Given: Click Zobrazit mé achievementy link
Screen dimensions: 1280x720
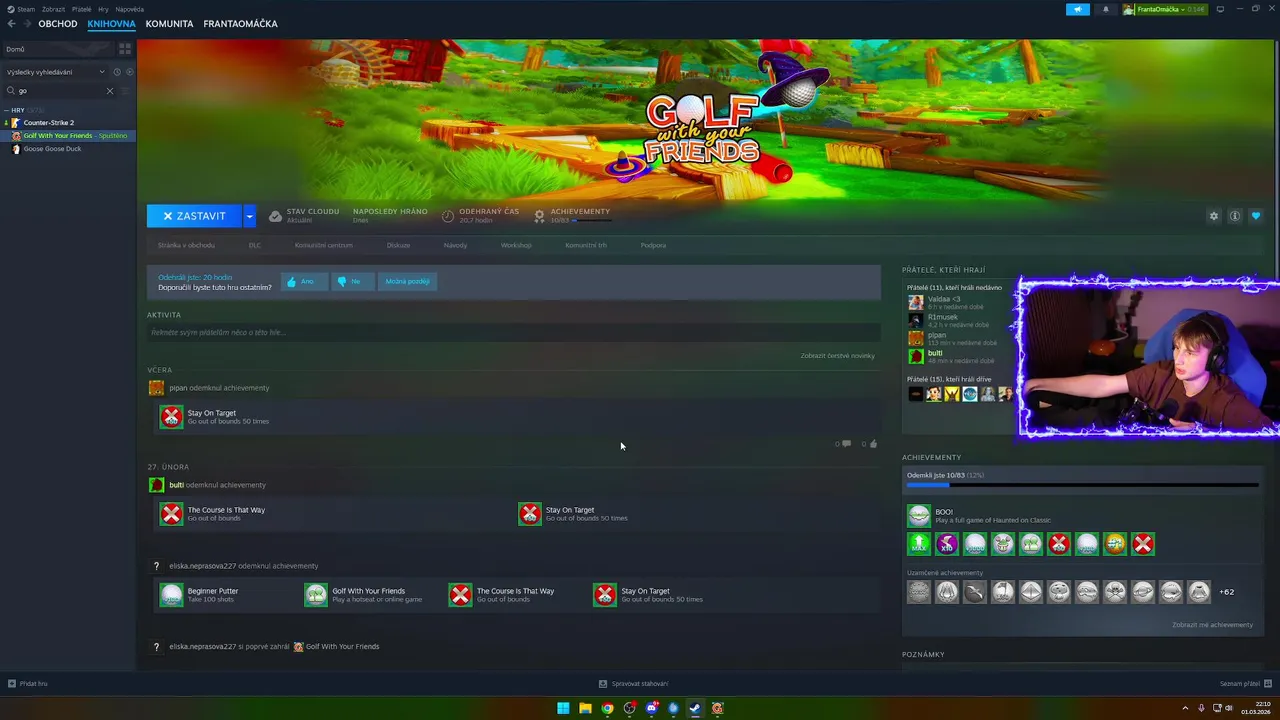Looking at the screenshot, I should 1212,625.
